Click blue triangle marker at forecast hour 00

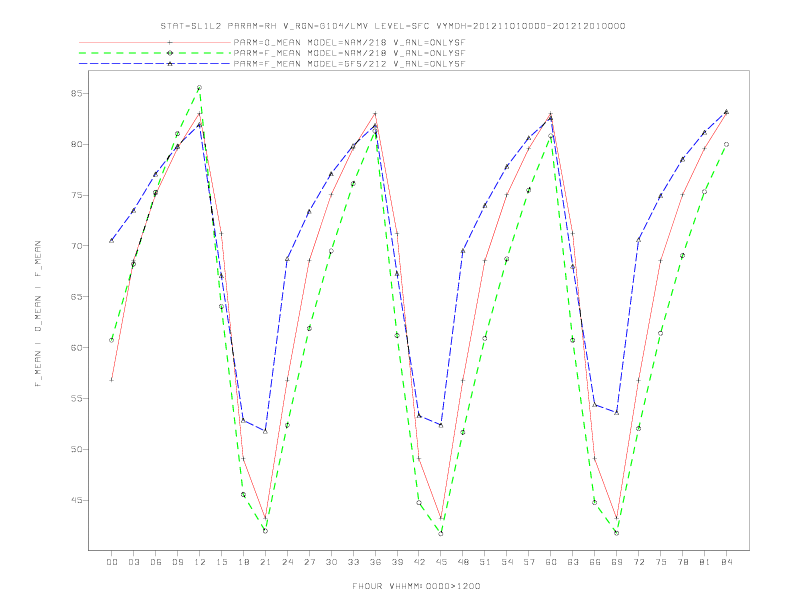pos(112,240)
